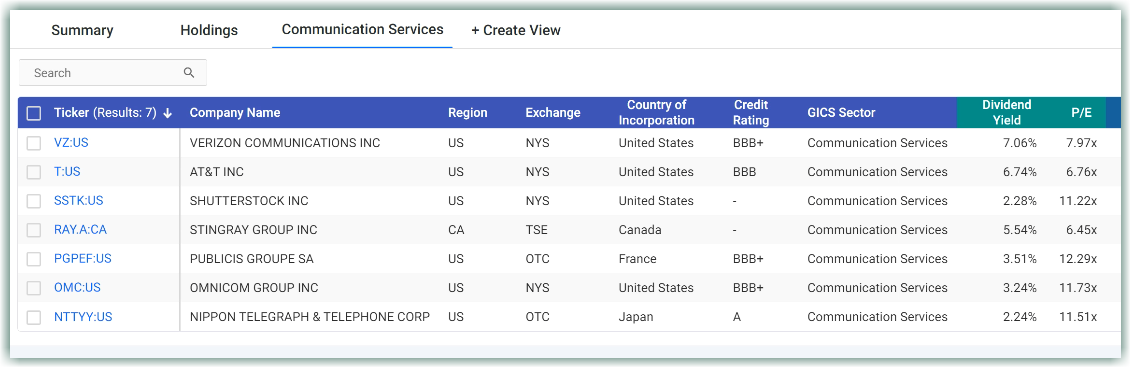This screenshot has width=1131, height=368.
Task: Click + Create View
Action: click(x=516, y=30)
